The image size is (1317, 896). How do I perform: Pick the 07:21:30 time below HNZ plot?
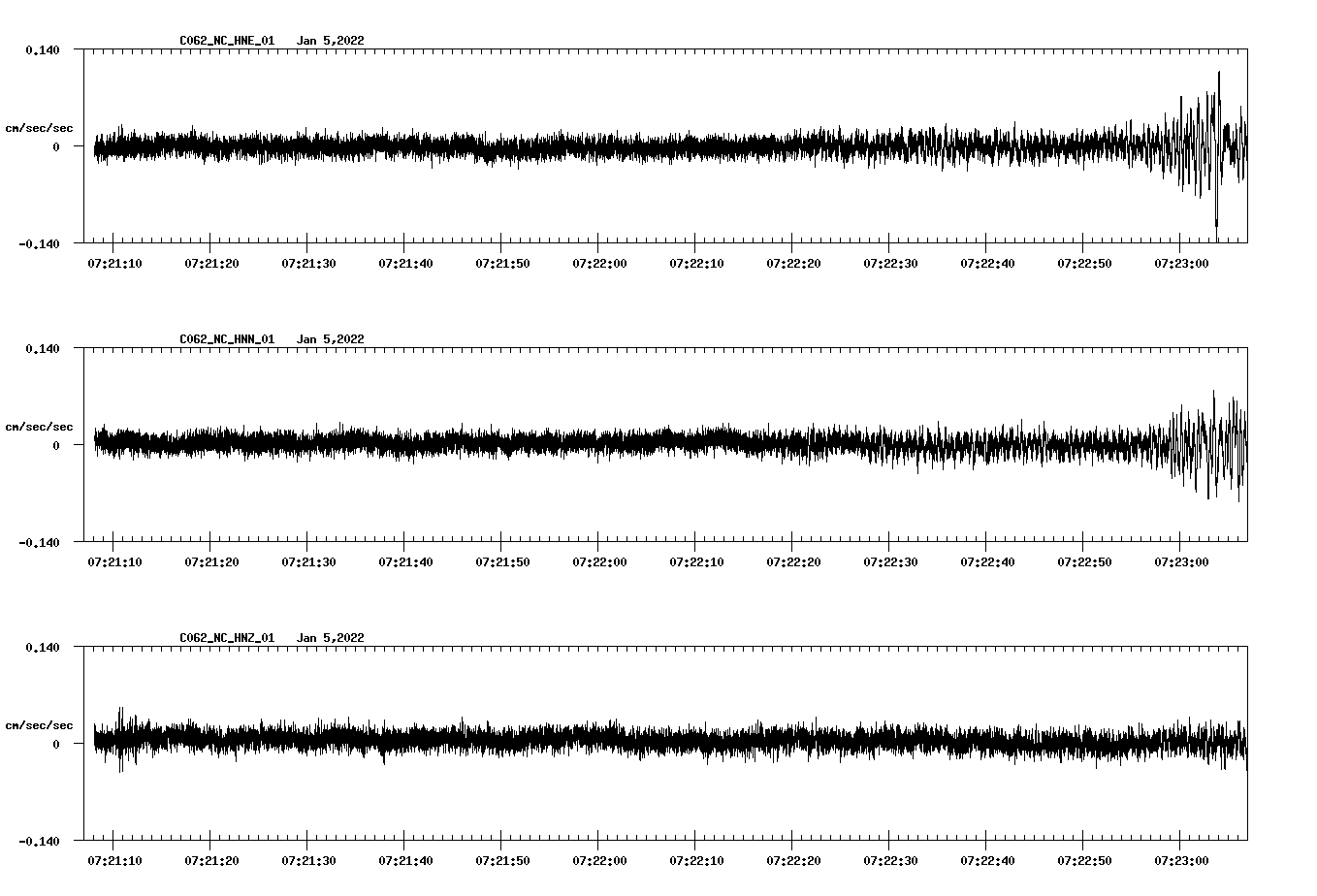click(x=308, y=860)
